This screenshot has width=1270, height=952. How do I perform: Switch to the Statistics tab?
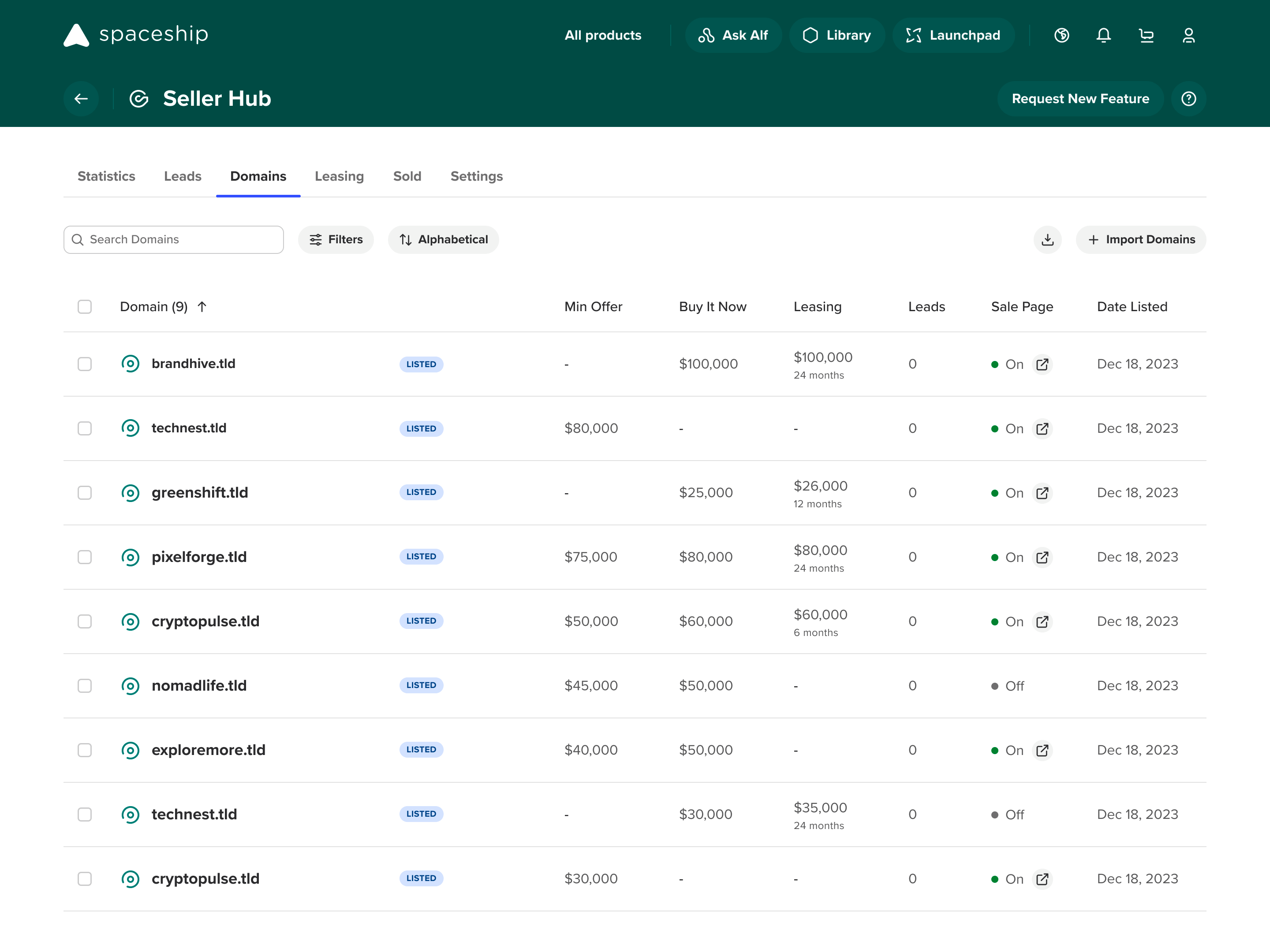106,176
